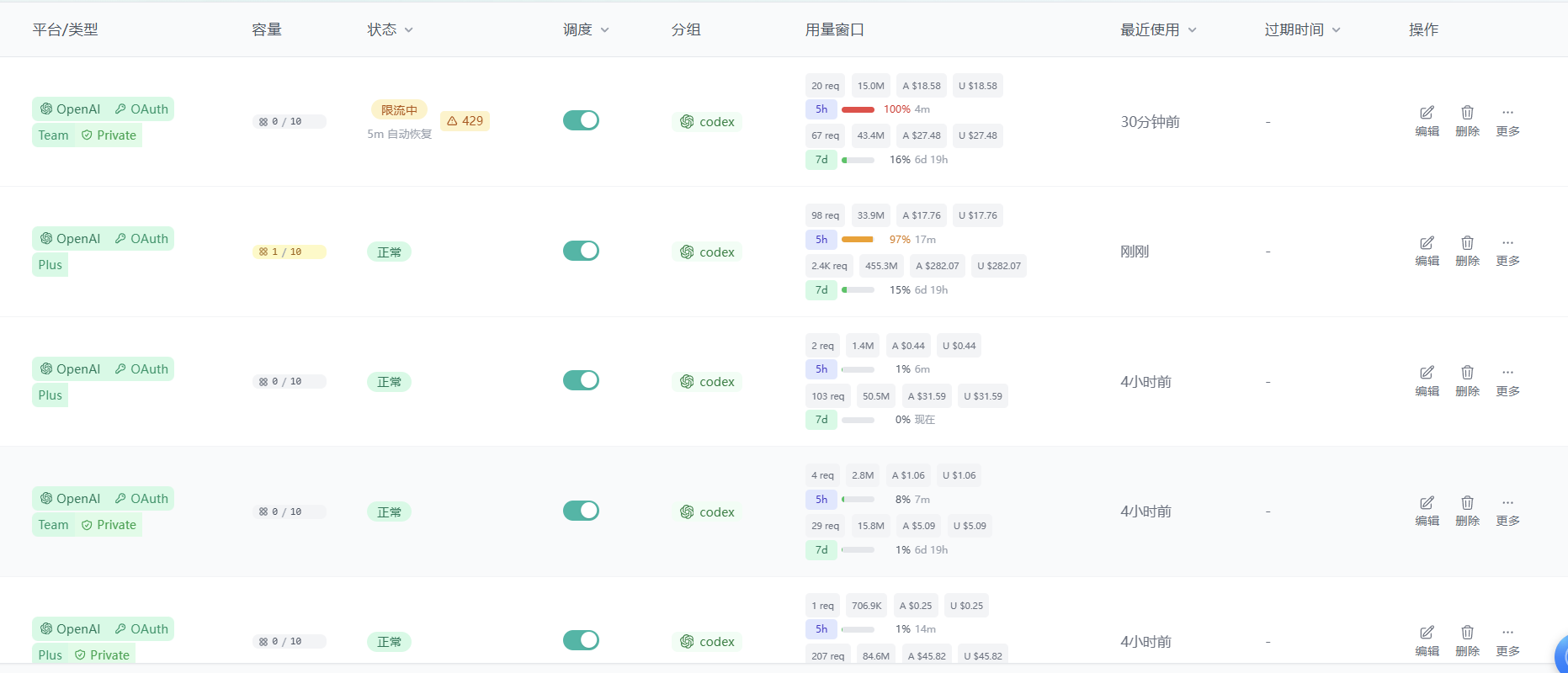1568x673 pixels.
Task: Click the 455.3M token chip
Action: pos(881,266)
